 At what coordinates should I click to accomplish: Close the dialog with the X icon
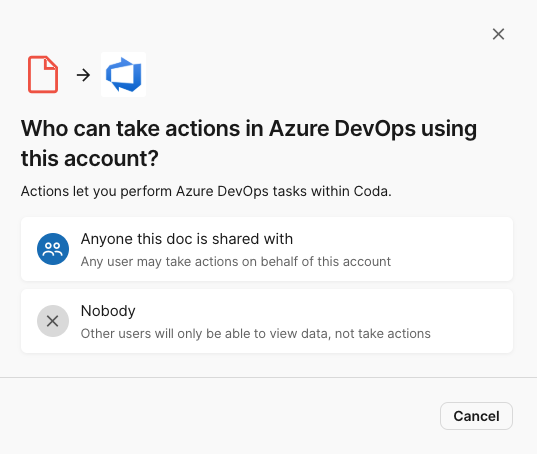[498, 34]
